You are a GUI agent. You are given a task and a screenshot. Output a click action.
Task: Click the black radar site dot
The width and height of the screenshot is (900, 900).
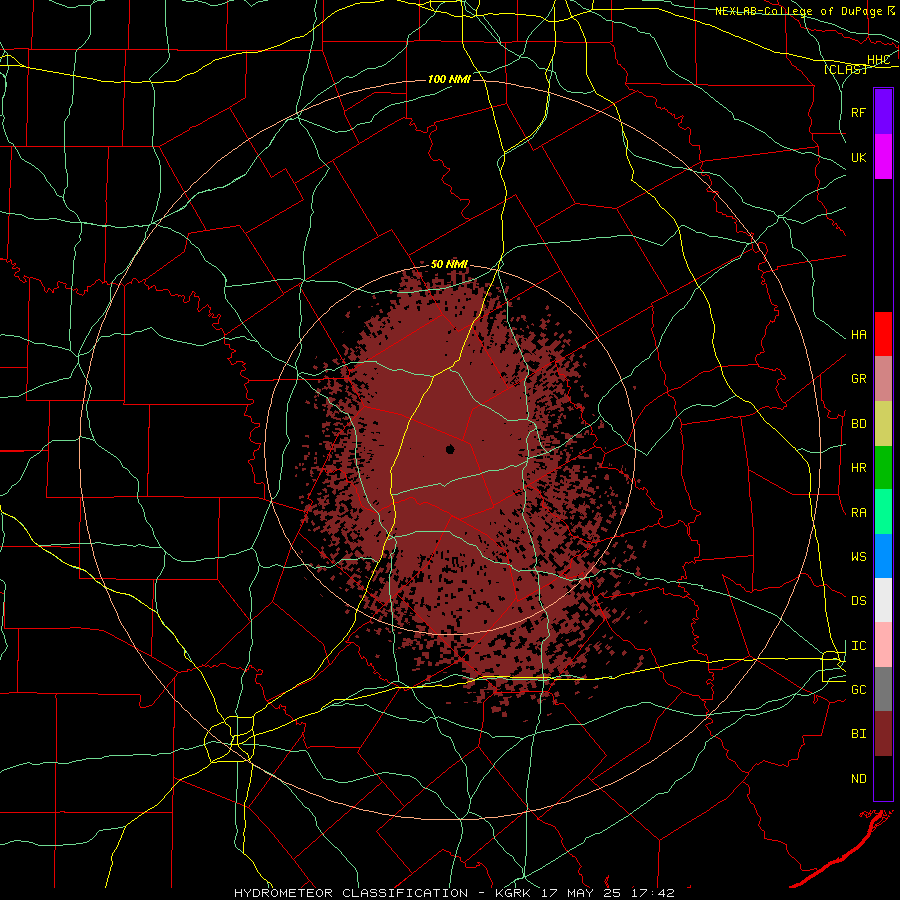pos(450,449)
